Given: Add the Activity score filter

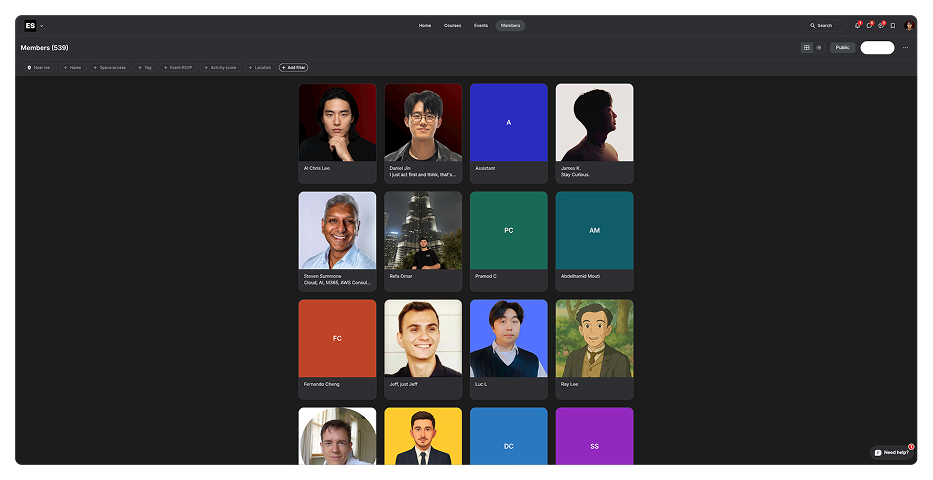Looking at the screenshot, I should pos(220,68).
